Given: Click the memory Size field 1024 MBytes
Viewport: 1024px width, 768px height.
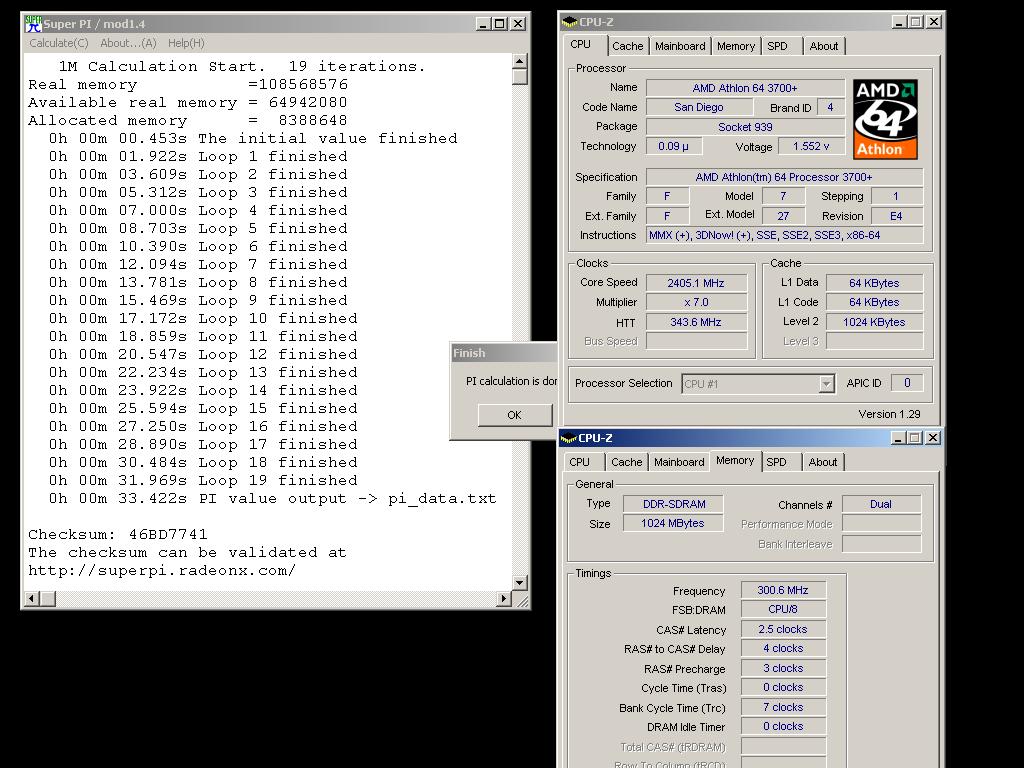Looking at the screenshot, I should point(674,523).
